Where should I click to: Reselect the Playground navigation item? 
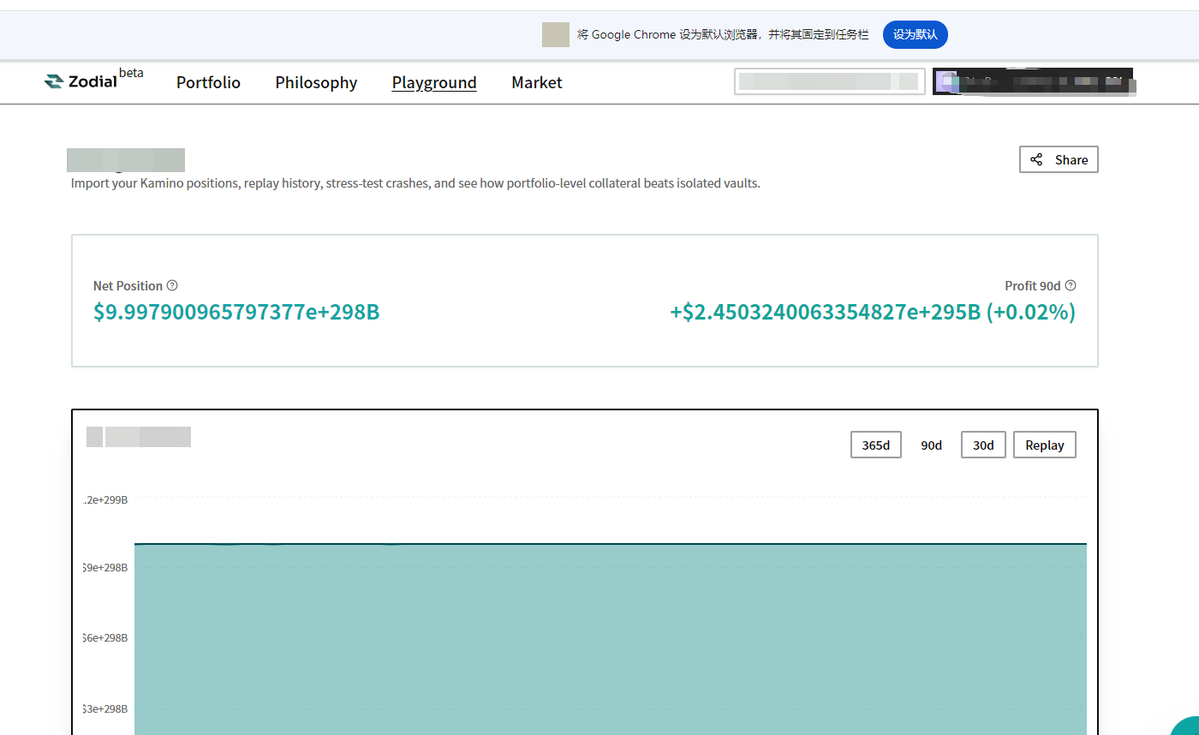click(x=434, y=82)
